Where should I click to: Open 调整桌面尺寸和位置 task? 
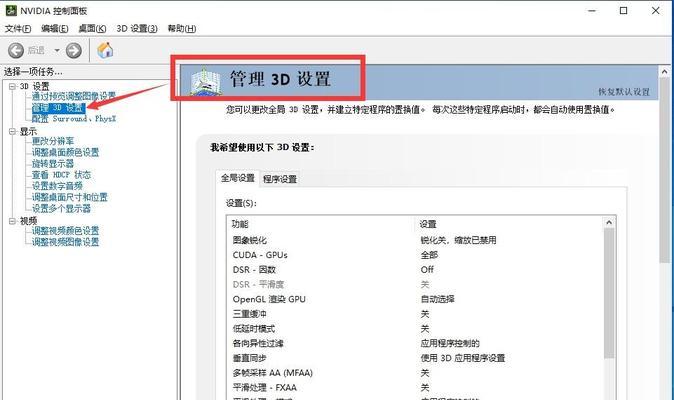(69, 197)
